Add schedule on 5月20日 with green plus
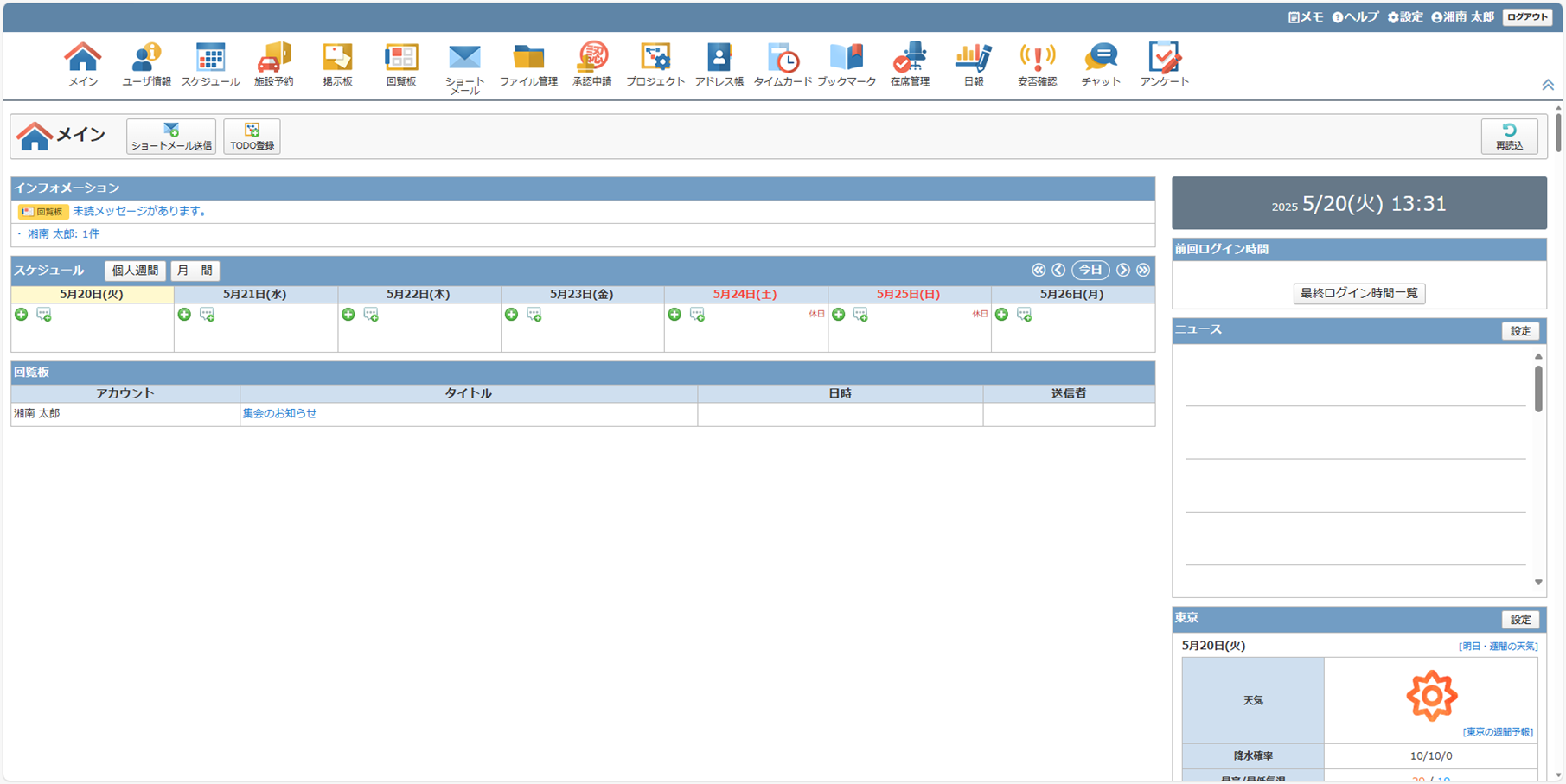This screenshot has height=784, width=1566. tap(21, 315)
